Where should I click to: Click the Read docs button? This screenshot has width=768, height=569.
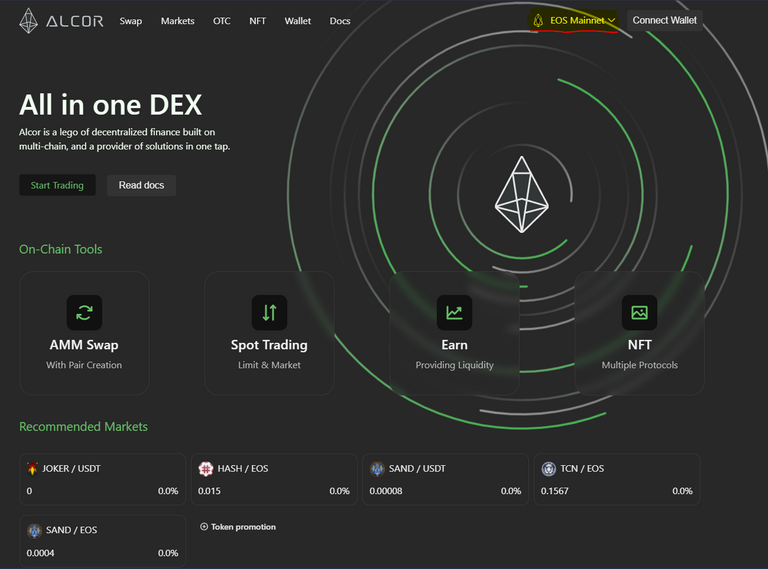[x=141, y=185]
